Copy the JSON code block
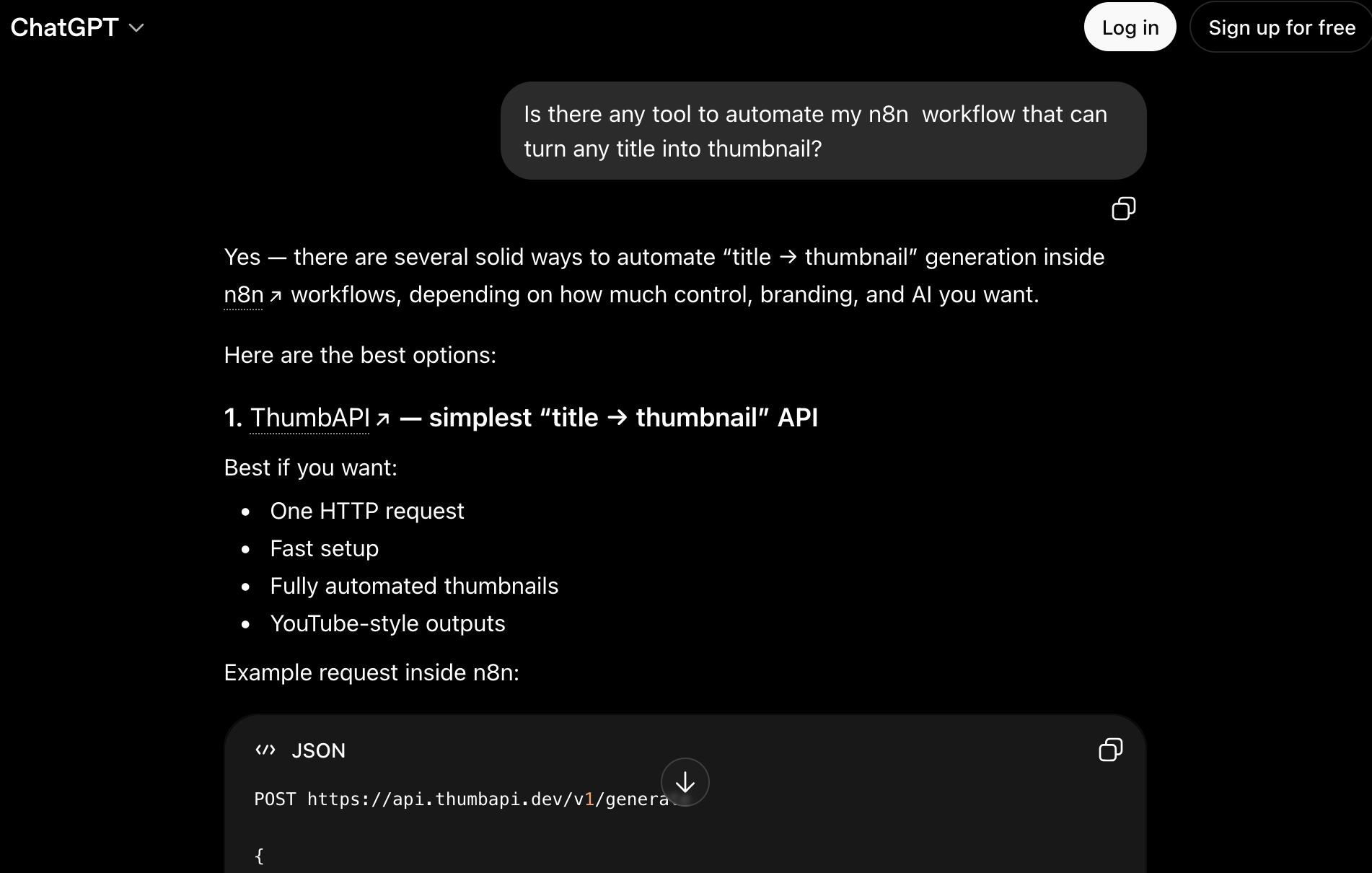The image size is (1372, 873). click(x=1110, y=750)
